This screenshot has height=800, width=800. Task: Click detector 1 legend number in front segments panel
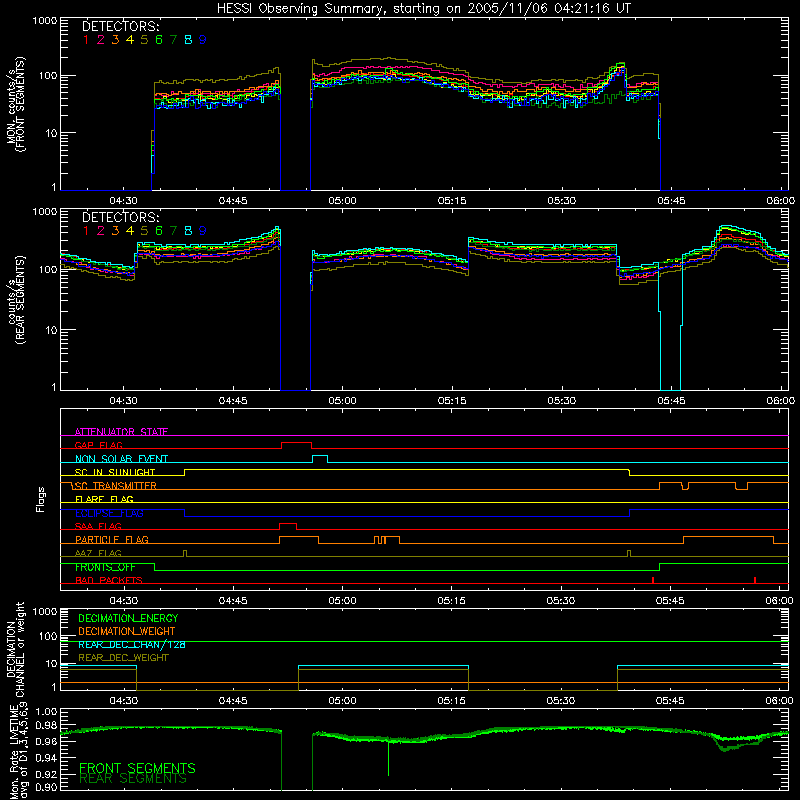coord(86,40)
